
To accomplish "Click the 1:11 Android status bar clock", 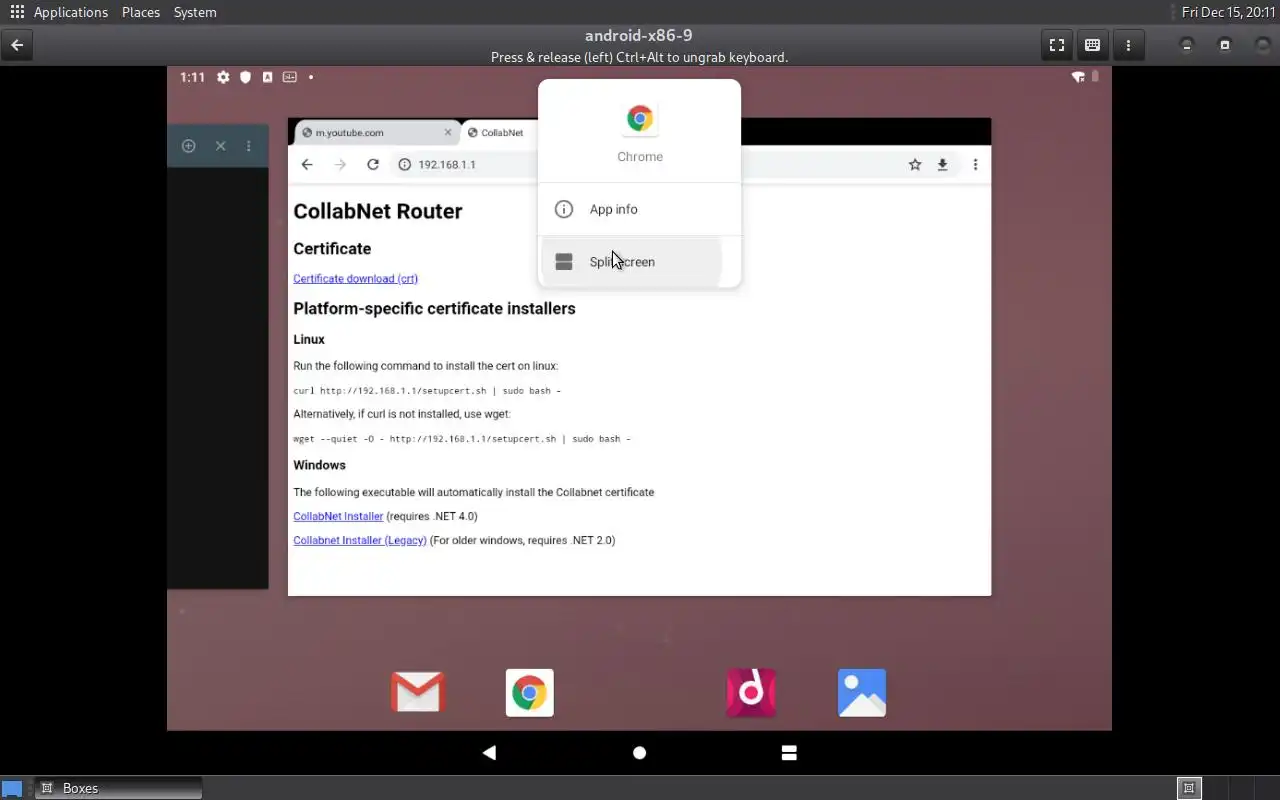I will pos(192,77).
